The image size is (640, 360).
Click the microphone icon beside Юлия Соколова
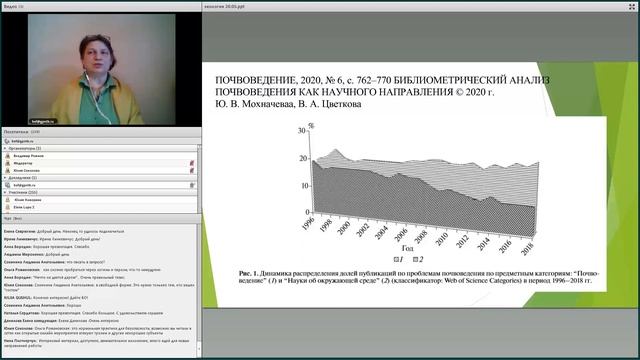coord(192,171)
